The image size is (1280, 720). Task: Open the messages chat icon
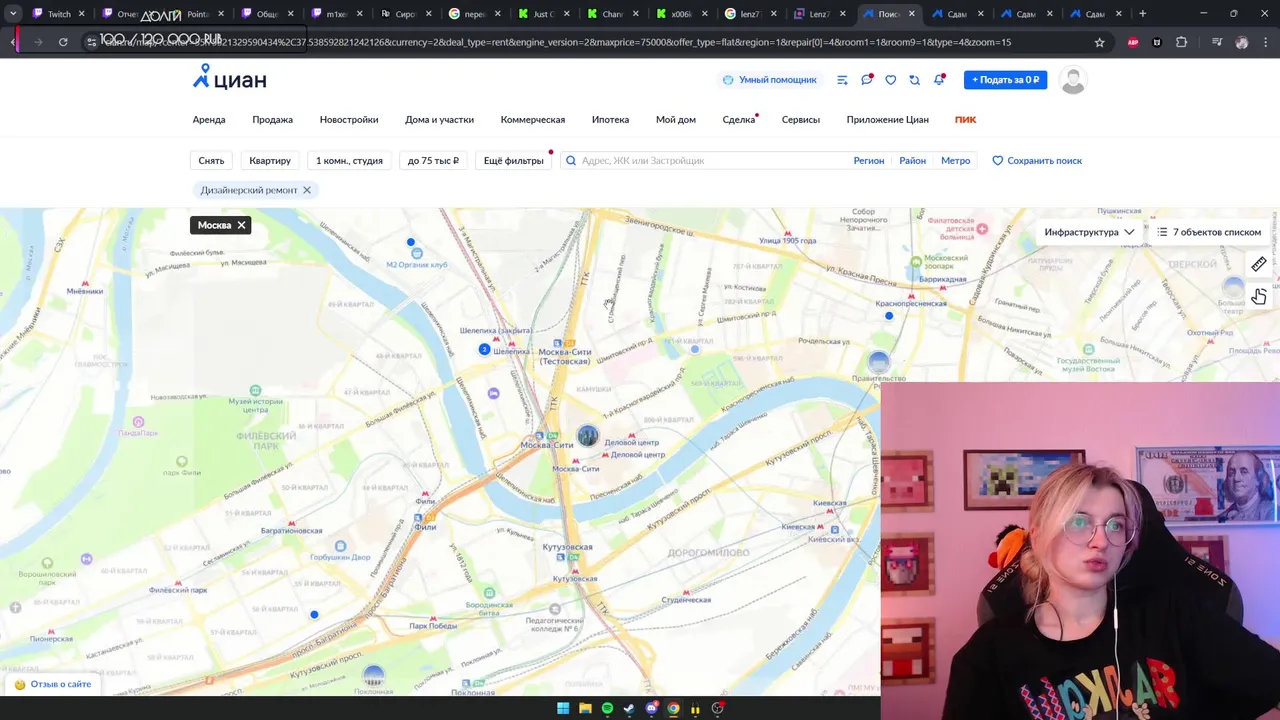866,80
